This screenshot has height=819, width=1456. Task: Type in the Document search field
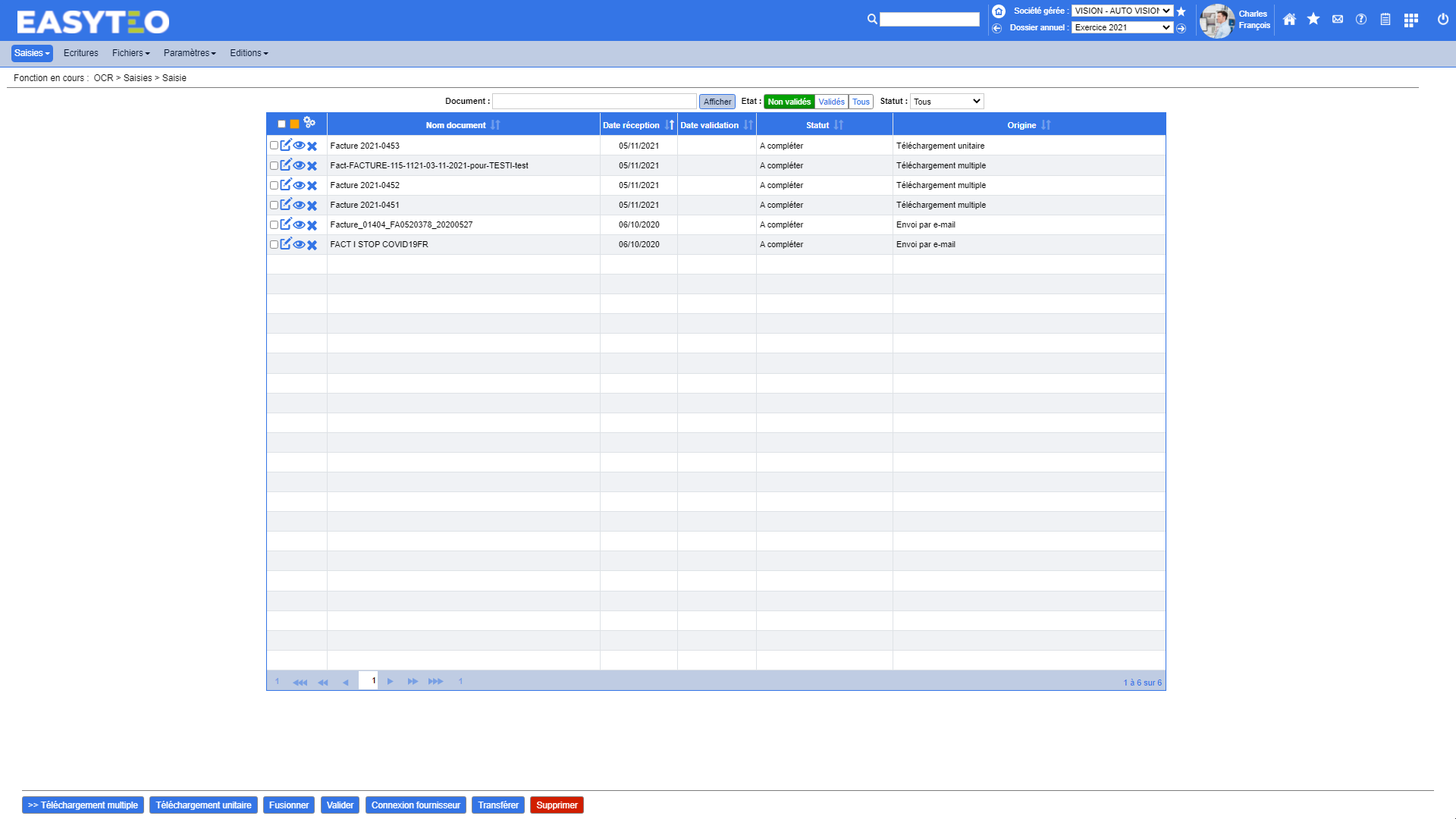pyautogui.click(x=594, y=101)
